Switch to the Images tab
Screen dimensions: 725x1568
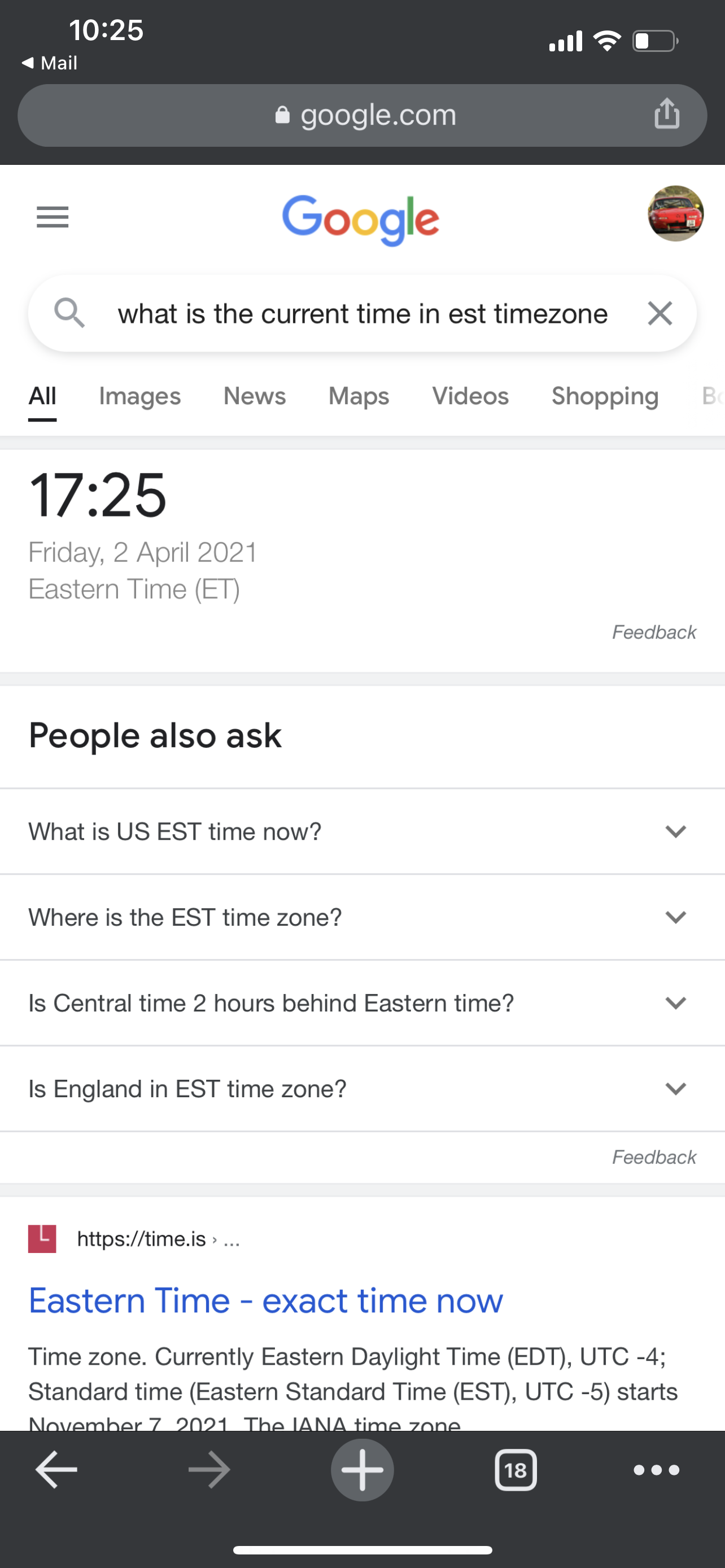tap(140, 396)
